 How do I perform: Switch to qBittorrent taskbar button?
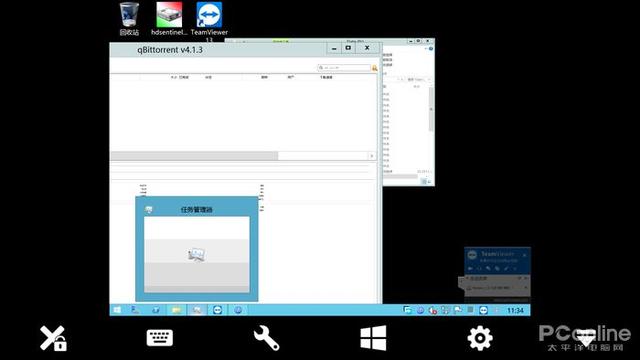click(238, 310)
